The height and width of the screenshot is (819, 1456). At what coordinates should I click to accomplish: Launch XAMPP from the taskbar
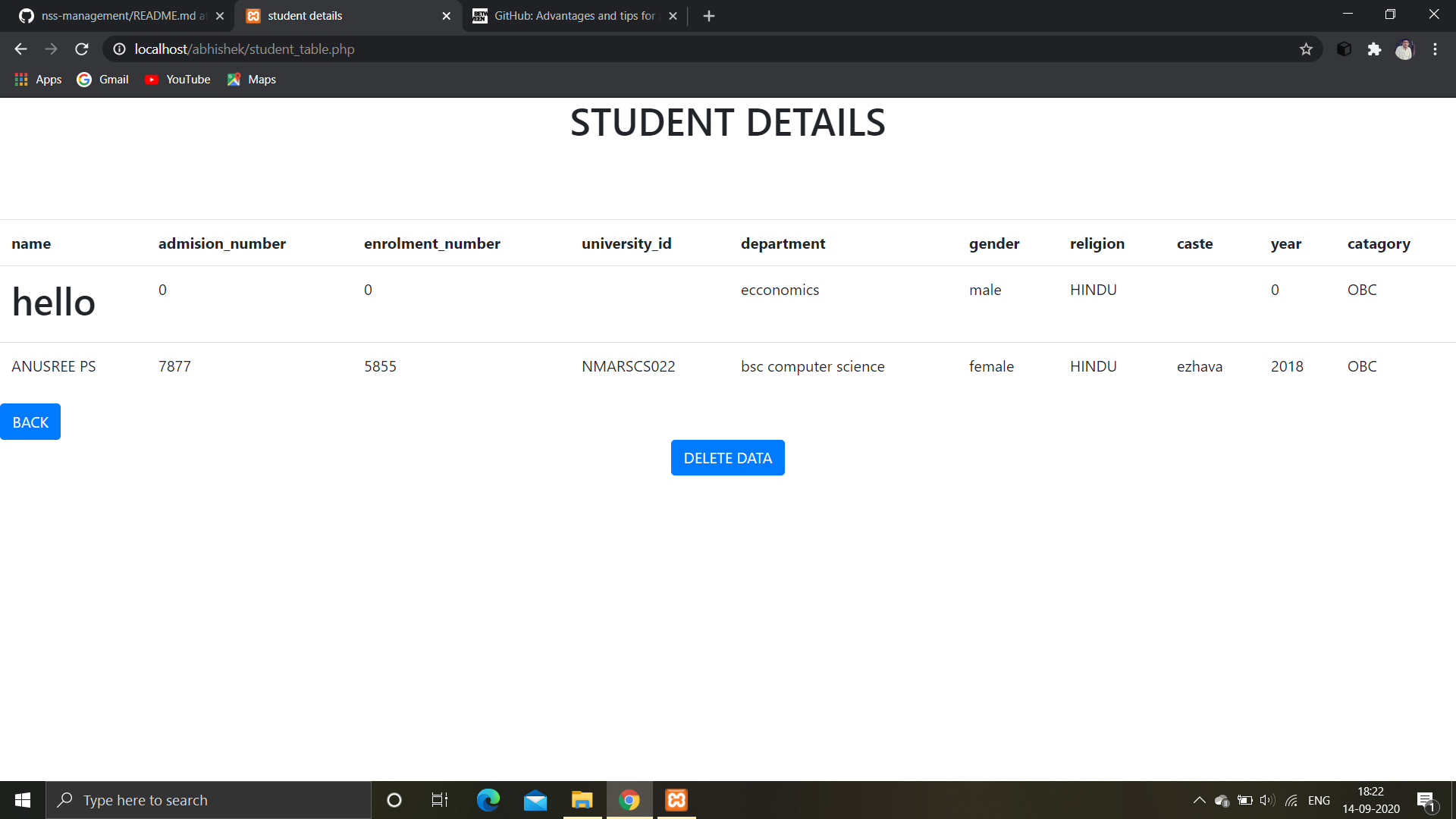(x=676, y=800)
